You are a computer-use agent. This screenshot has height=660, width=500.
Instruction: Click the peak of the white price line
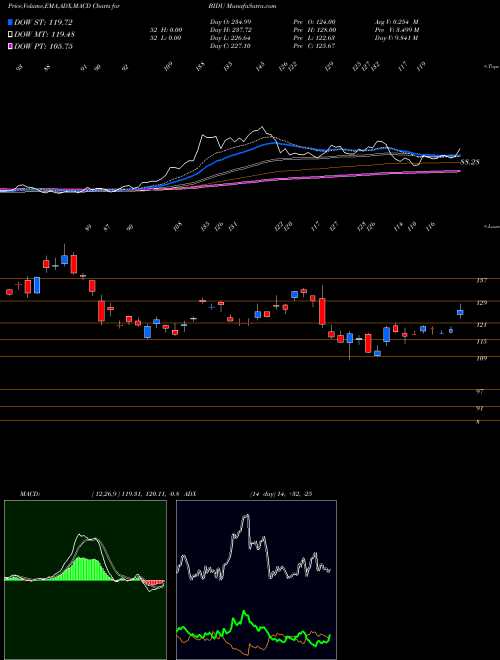pyautogui.click(x=262, y=127)
